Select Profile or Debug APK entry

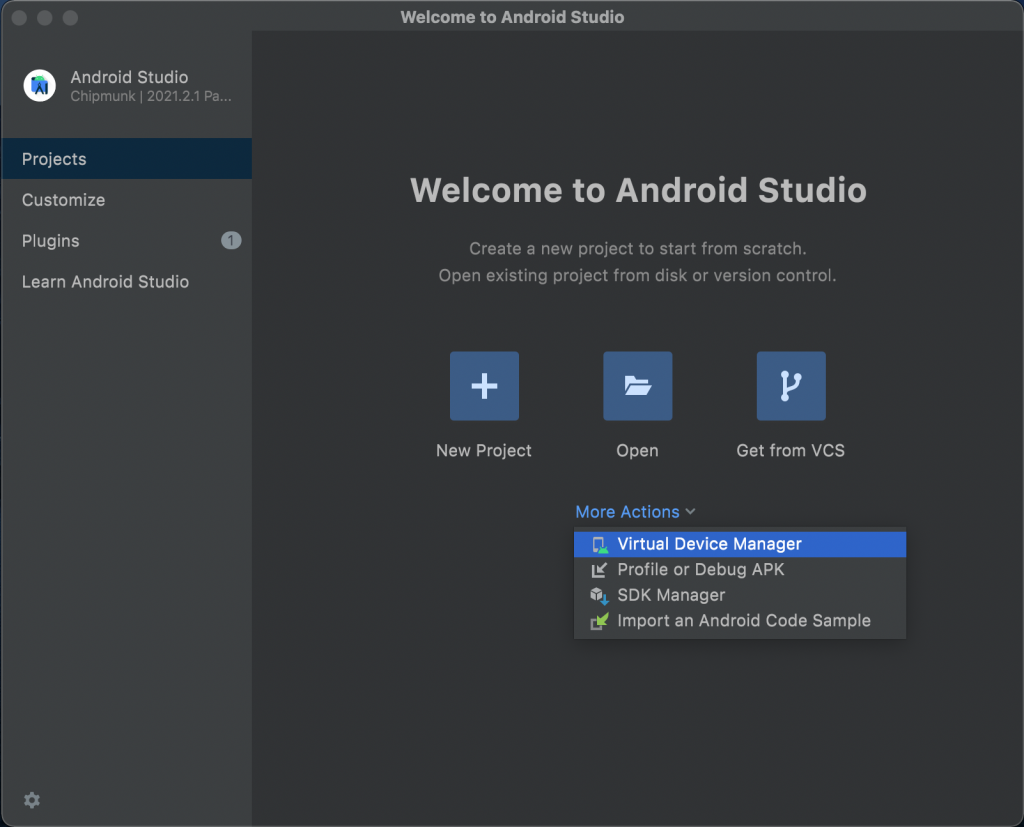click(x=740, y=570)
